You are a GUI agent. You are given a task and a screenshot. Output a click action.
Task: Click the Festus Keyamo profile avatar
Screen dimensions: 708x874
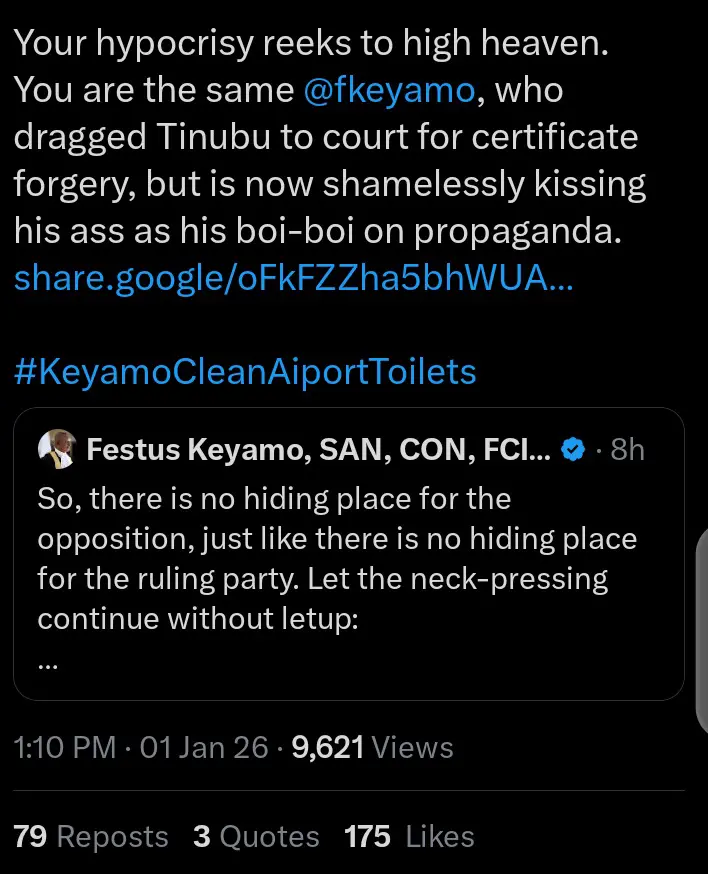click(x=57, y=450)
